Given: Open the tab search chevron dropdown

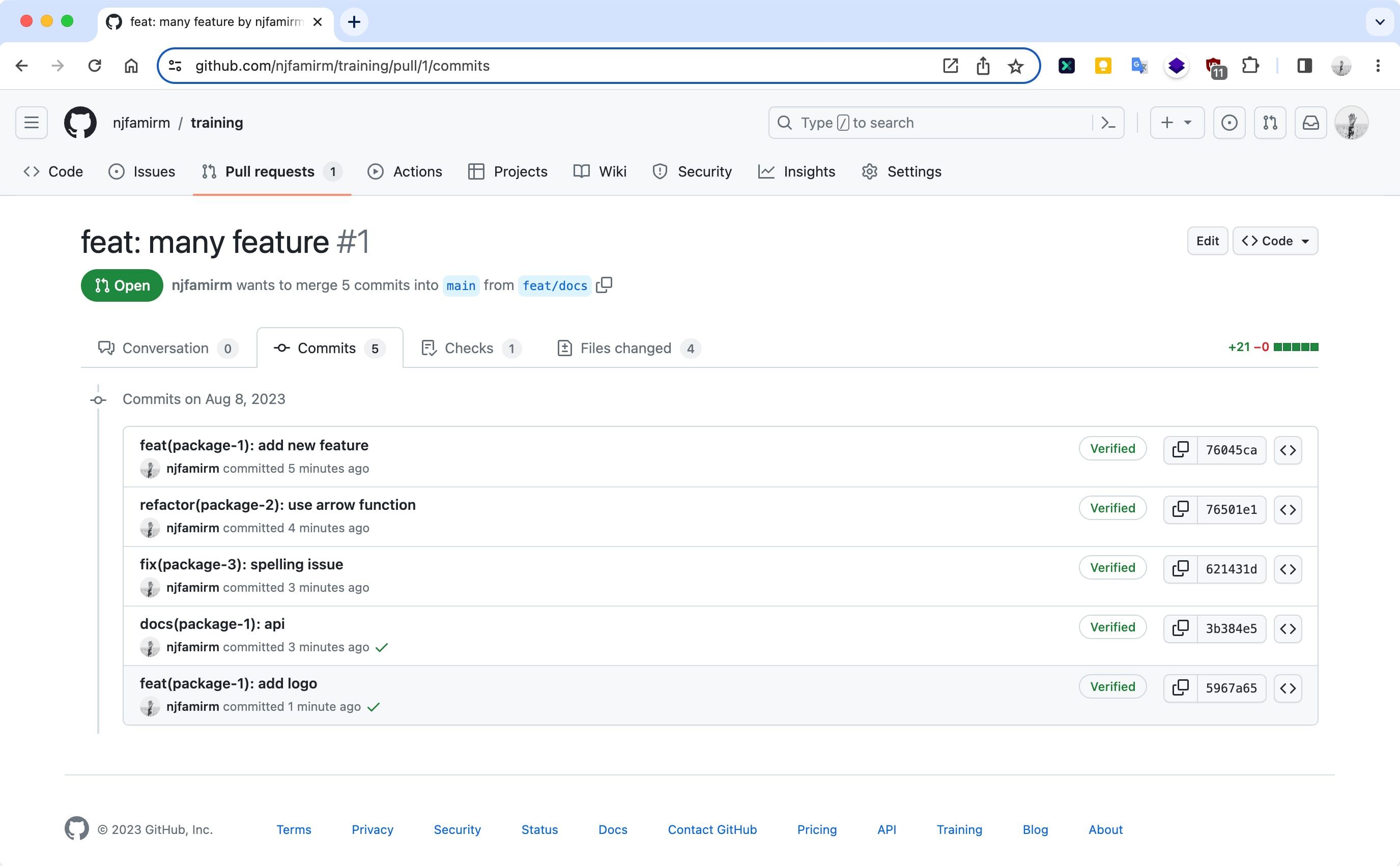Looking at the screenshot, I should point(1379,22).
